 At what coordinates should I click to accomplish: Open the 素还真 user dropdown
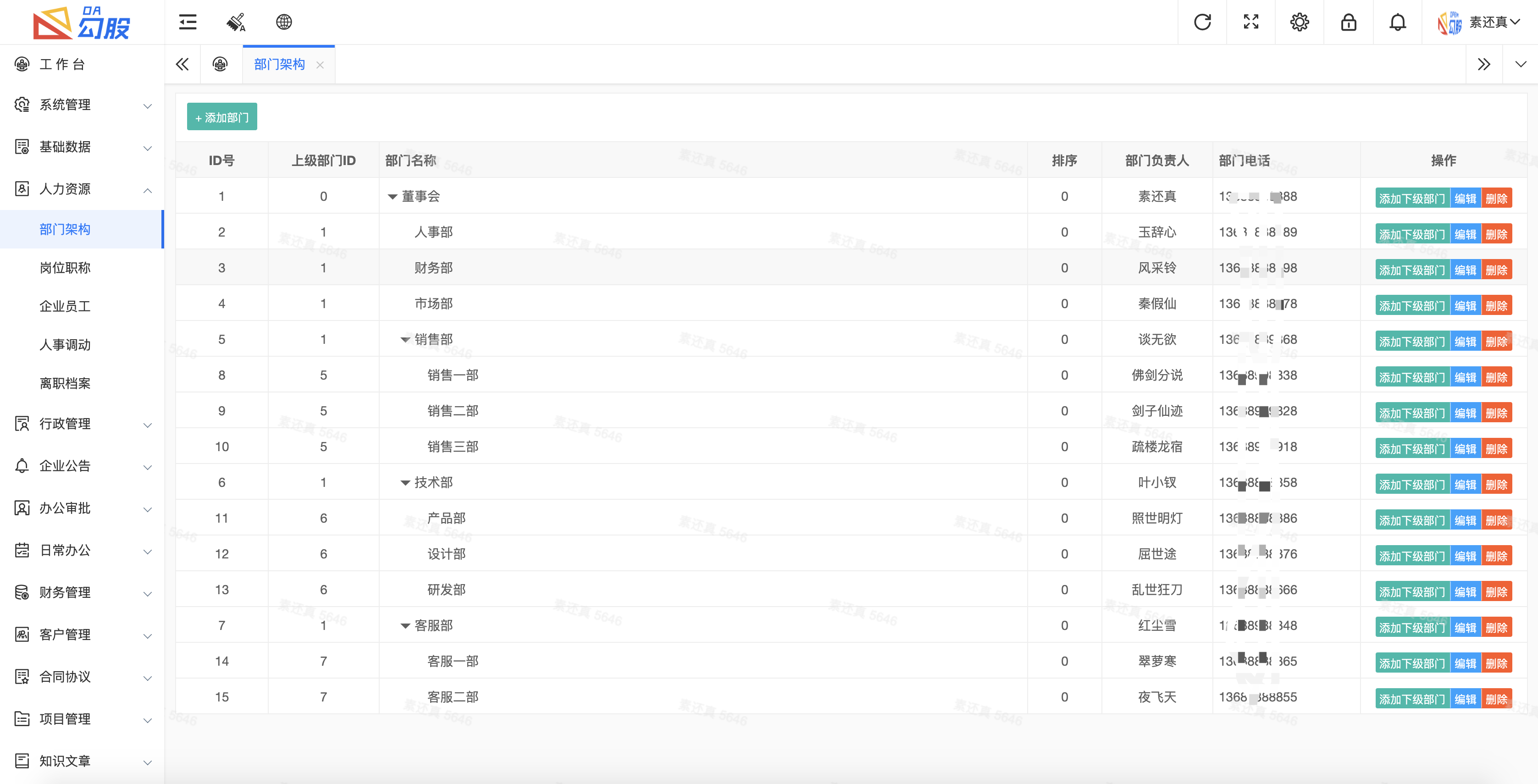coord(1494,22)
